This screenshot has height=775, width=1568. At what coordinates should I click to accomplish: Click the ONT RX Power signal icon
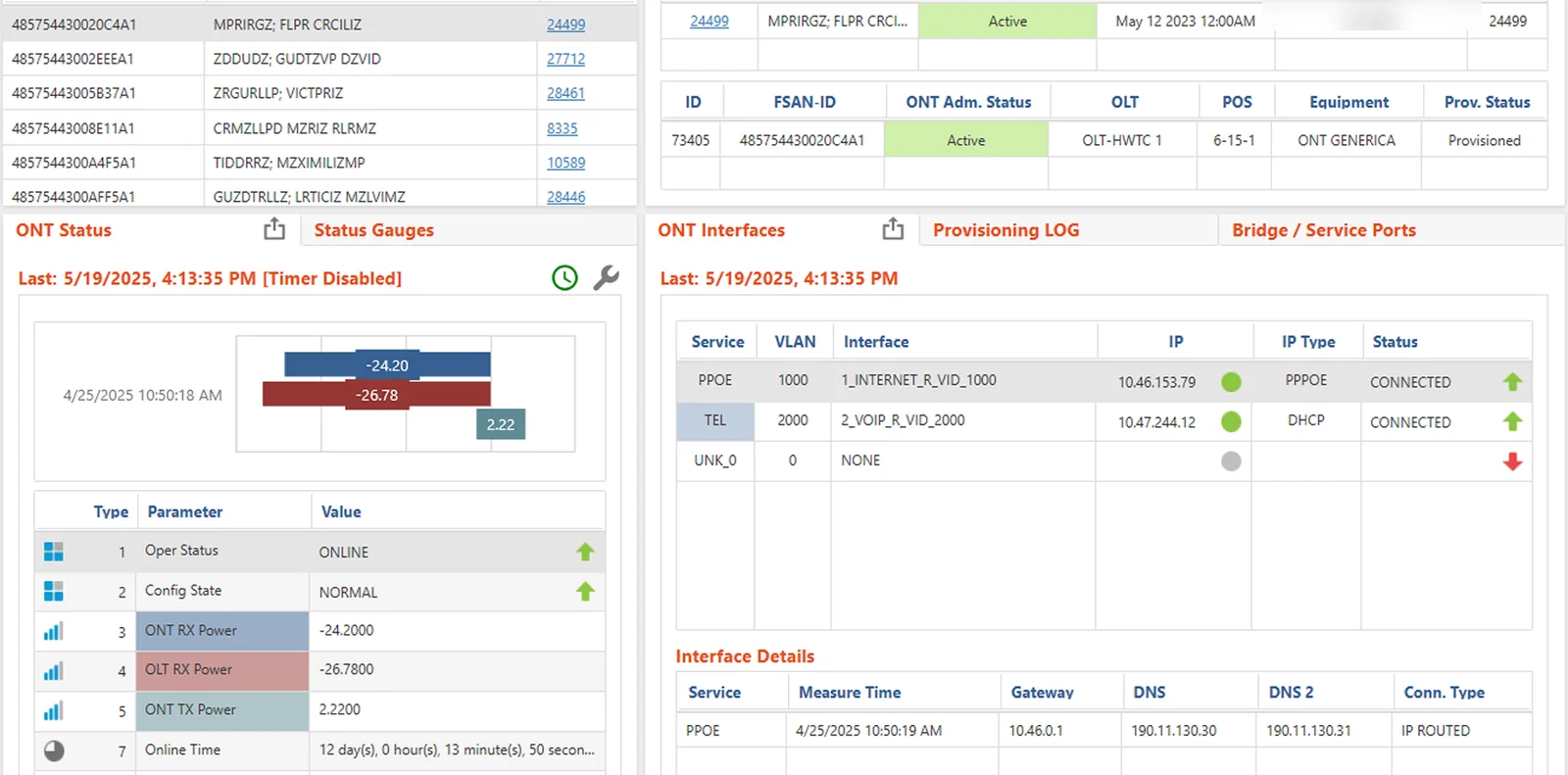click(53, 631)
